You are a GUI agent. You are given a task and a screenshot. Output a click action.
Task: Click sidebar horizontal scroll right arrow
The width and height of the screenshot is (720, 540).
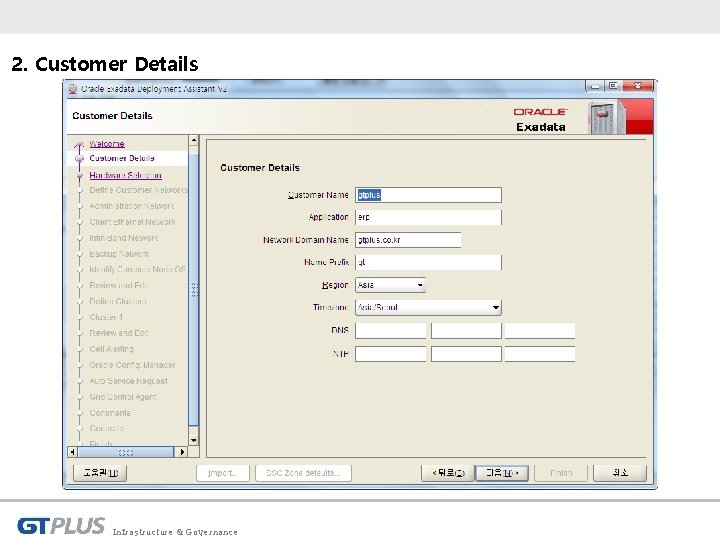tap(182, 452)
